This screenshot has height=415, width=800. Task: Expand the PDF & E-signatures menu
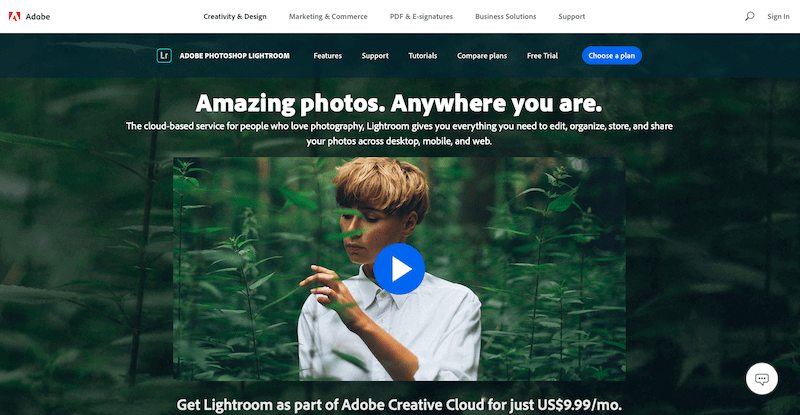coord(421,16)
